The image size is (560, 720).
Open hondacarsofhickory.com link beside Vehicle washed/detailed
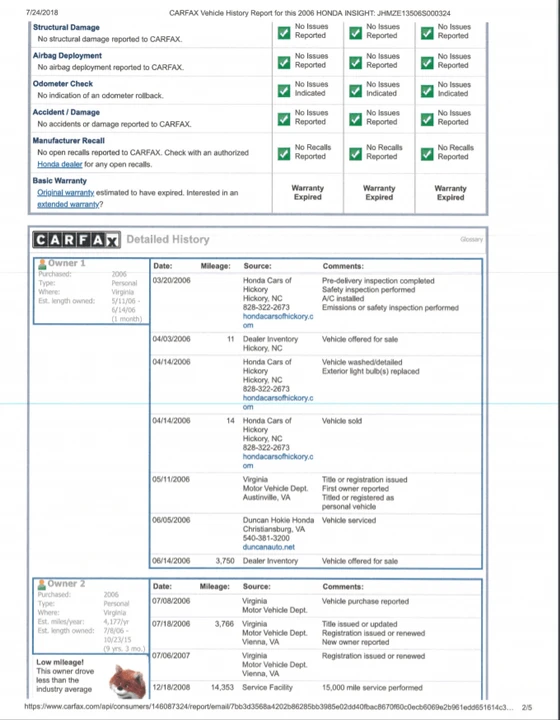click(x=278, y=402)
